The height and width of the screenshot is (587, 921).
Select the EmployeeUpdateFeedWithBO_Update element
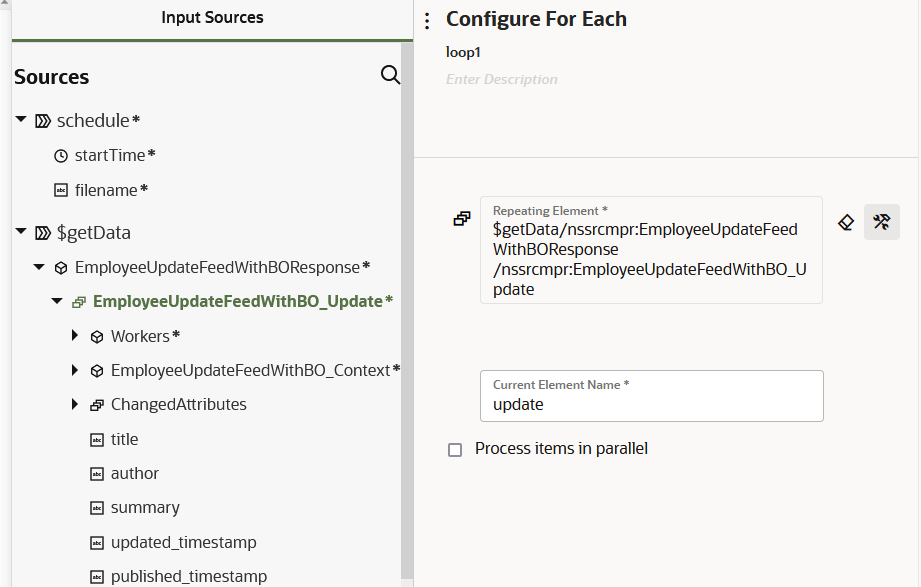coord(237,301)
